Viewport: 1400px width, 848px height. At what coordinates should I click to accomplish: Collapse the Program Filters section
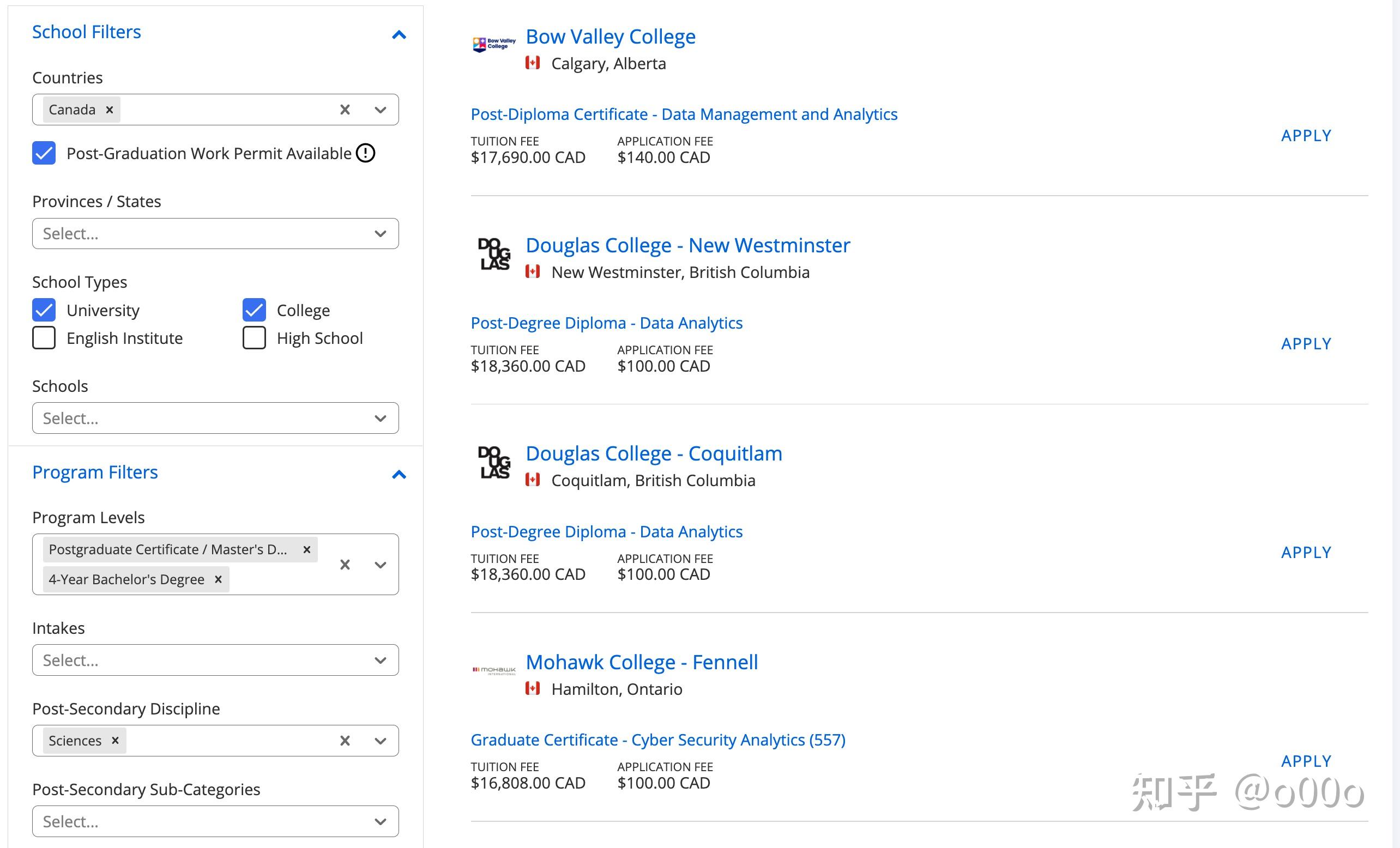pyautogui.click(x=399, y=474)
